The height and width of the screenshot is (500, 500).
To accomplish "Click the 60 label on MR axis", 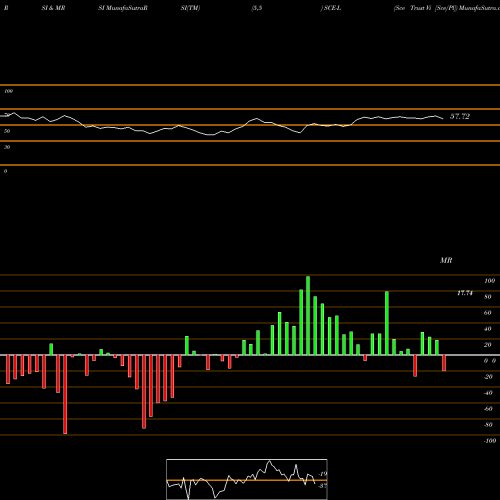I will point(487,313).
